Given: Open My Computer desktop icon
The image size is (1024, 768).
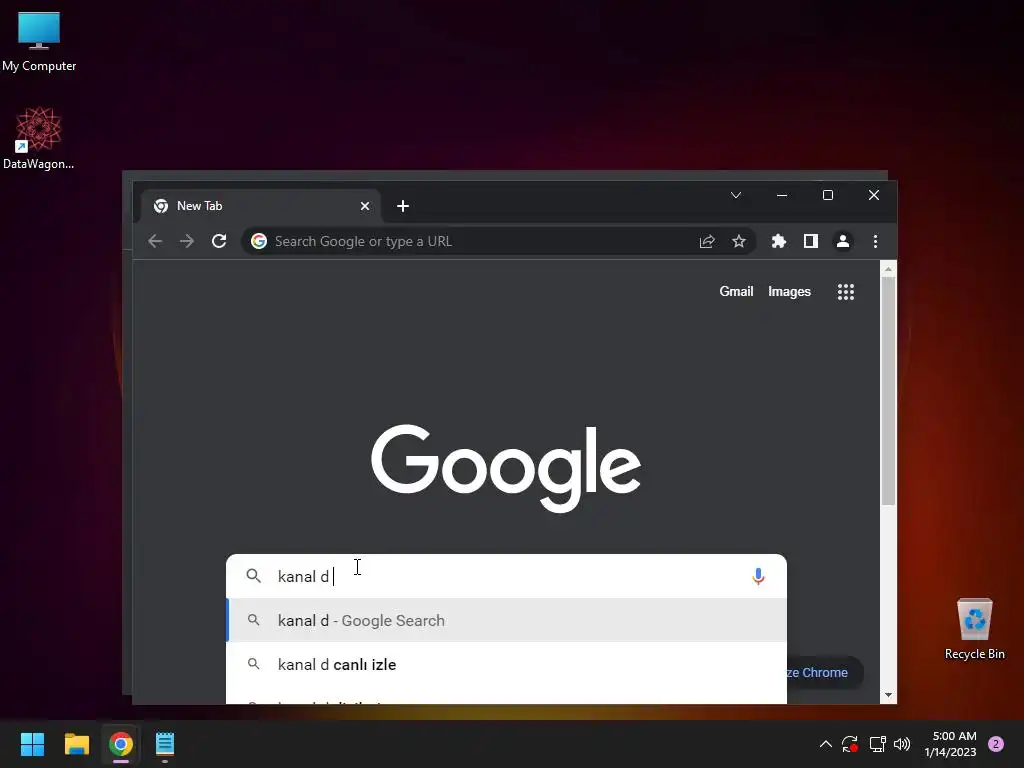Looking at the screenshot, I should (39, 42).
